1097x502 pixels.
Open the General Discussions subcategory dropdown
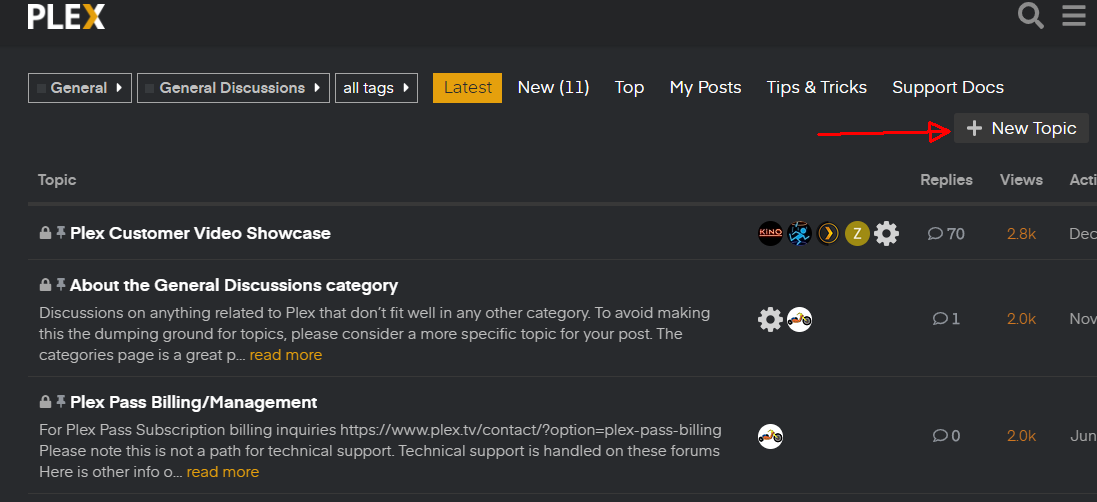click(233, 88)
